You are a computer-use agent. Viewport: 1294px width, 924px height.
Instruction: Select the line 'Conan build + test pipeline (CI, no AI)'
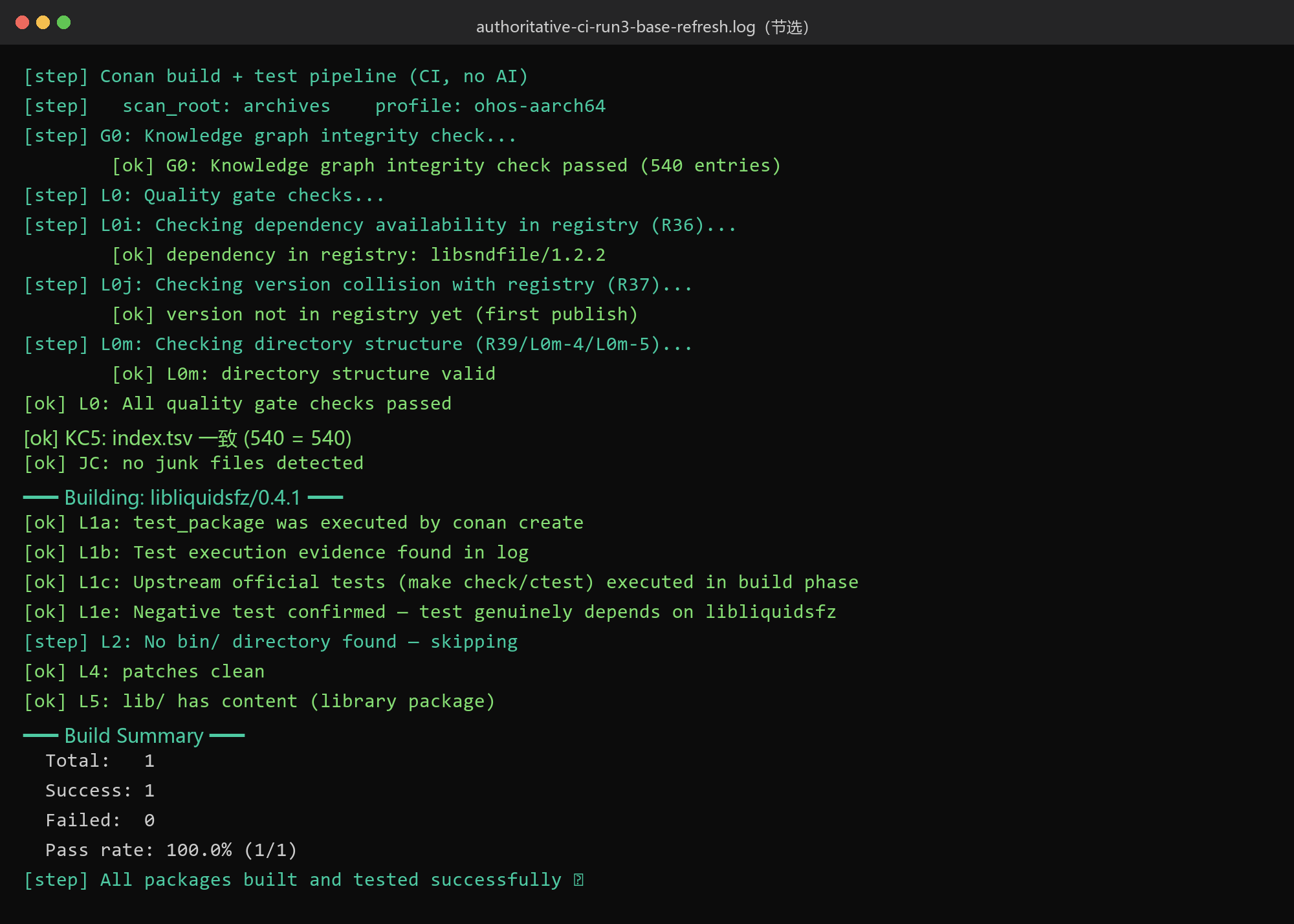[x=276, y=76]
